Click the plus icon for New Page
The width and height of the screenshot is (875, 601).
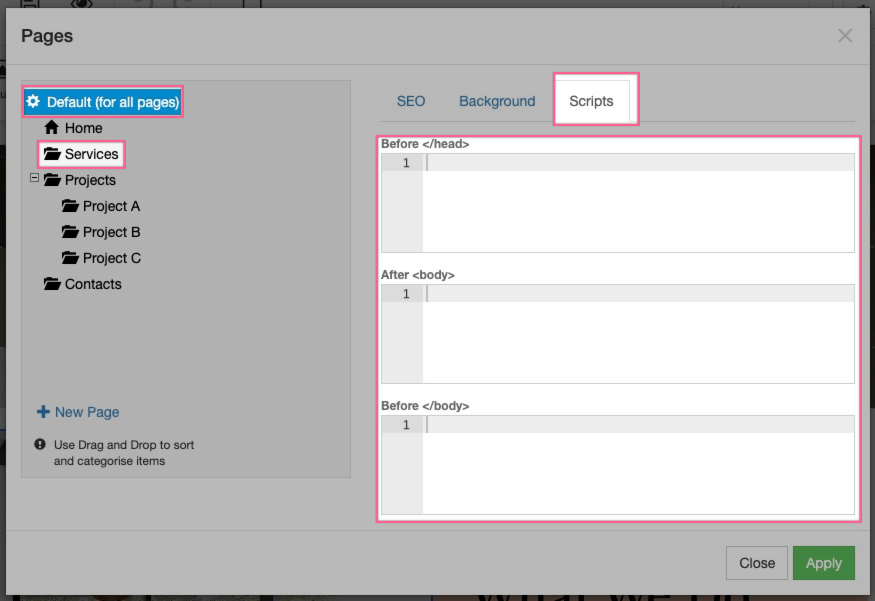pos(43,412)
